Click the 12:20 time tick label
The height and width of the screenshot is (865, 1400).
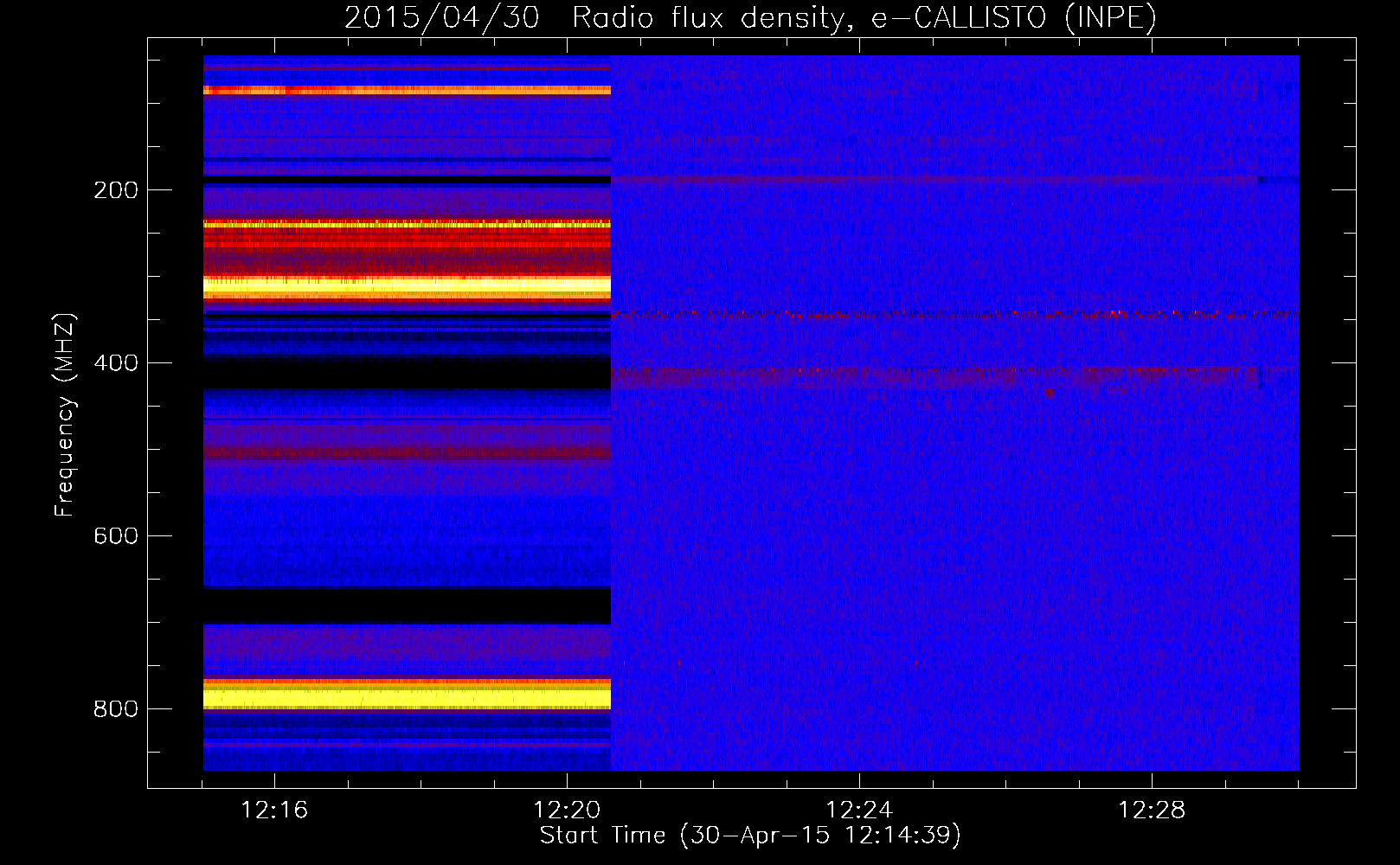pos(567,810)
